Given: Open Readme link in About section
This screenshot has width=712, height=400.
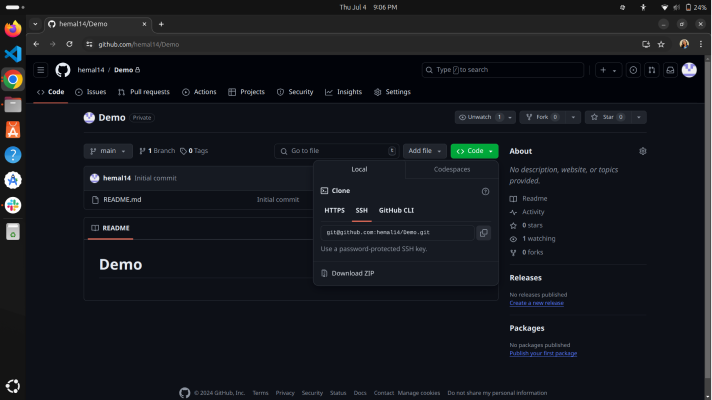Looking at the screenshot, I should coord(534,199).
